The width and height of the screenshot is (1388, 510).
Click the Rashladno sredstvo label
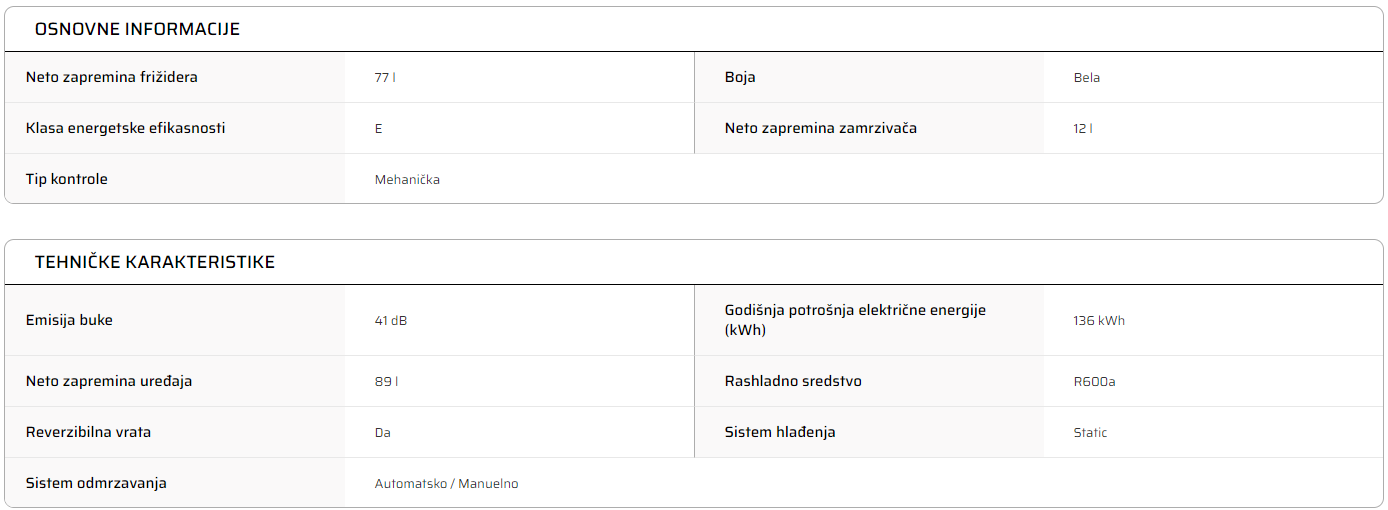pos(793,381)
